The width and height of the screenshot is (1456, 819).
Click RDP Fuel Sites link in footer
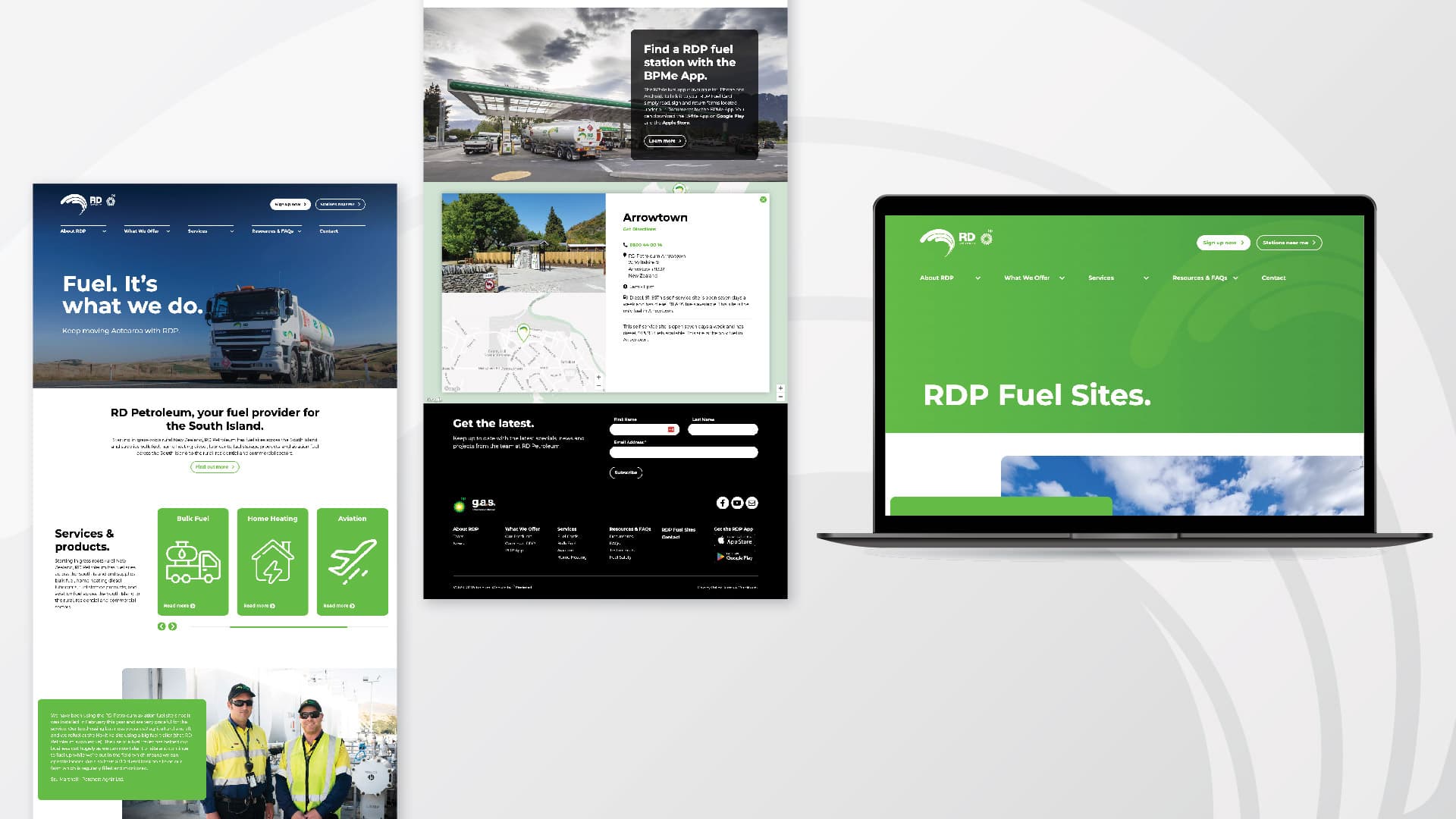coord(678,529)
